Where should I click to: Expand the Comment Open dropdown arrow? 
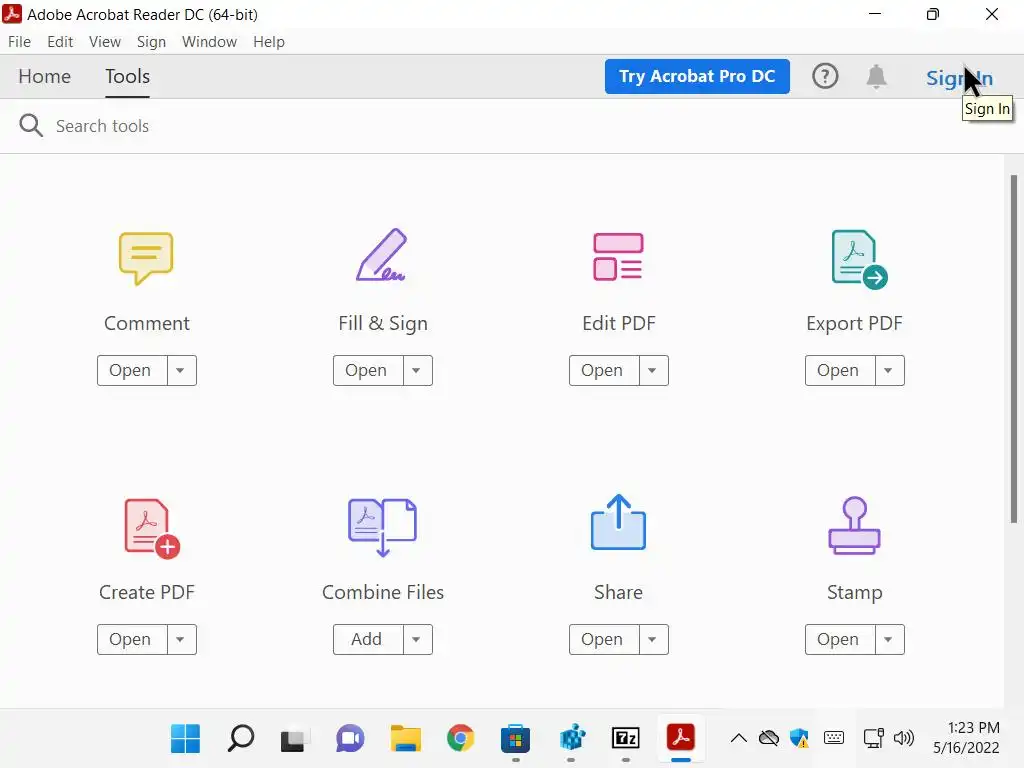pos(181,370)
